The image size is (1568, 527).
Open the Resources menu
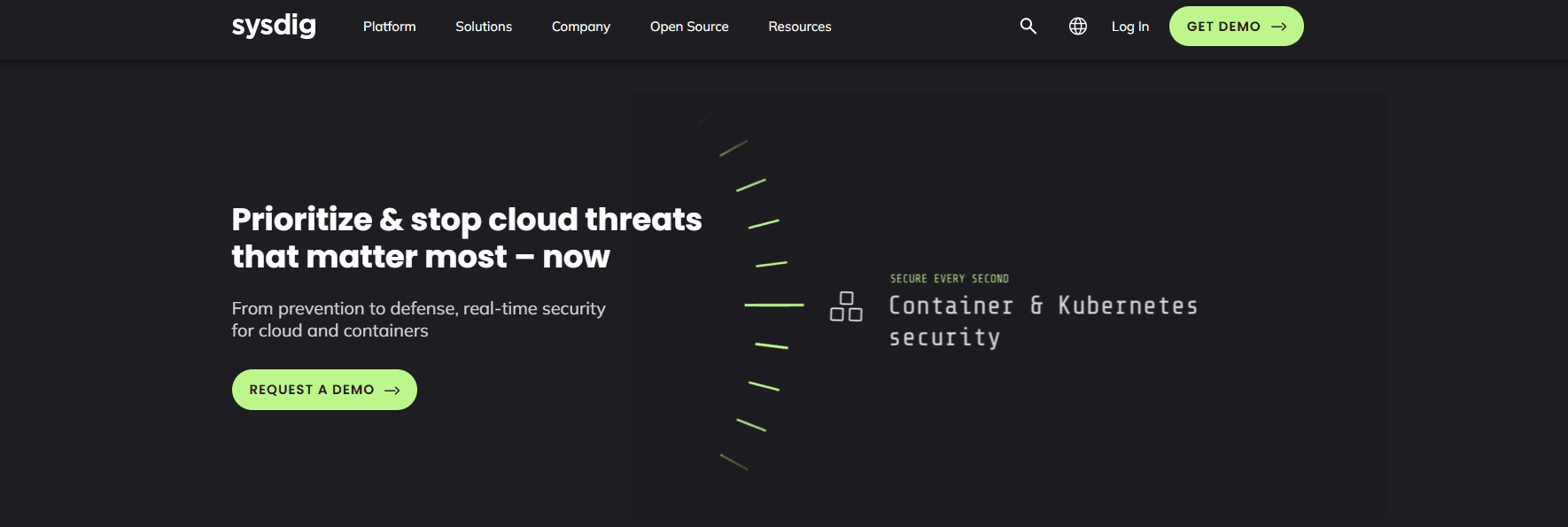tap(799, 27)
